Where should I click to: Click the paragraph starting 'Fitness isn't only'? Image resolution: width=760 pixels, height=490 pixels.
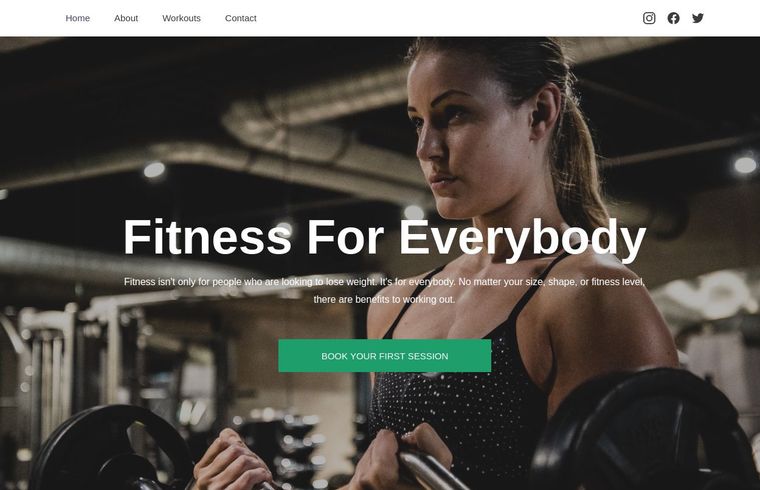[384, 290]
